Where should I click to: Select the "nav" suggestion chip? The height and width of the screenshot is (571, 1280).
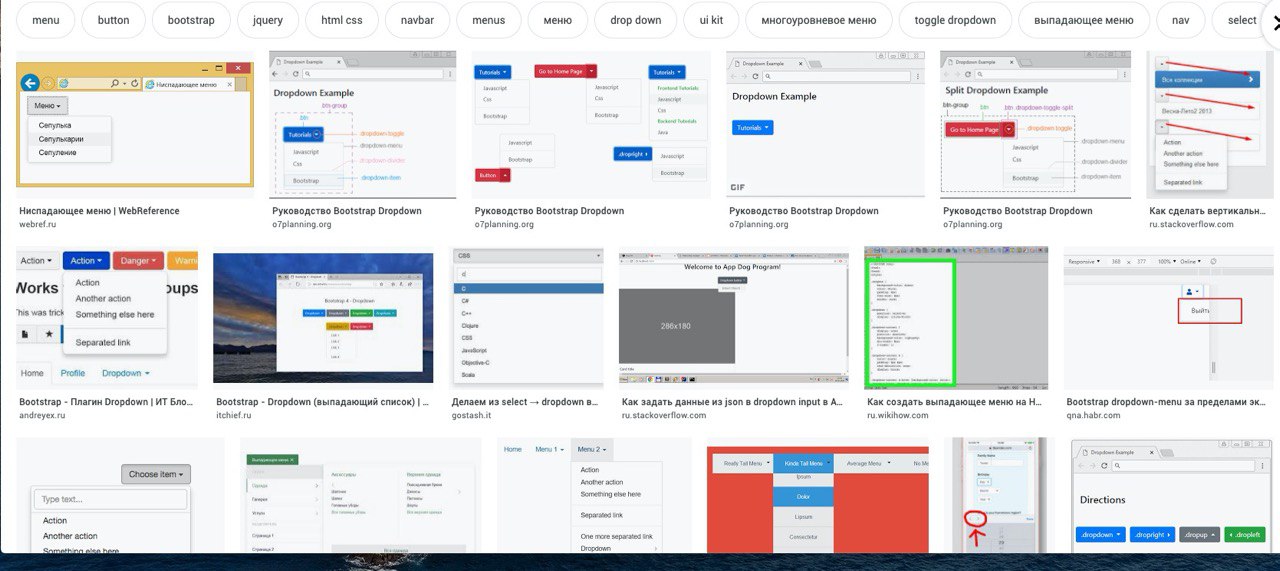point(1180,20)
